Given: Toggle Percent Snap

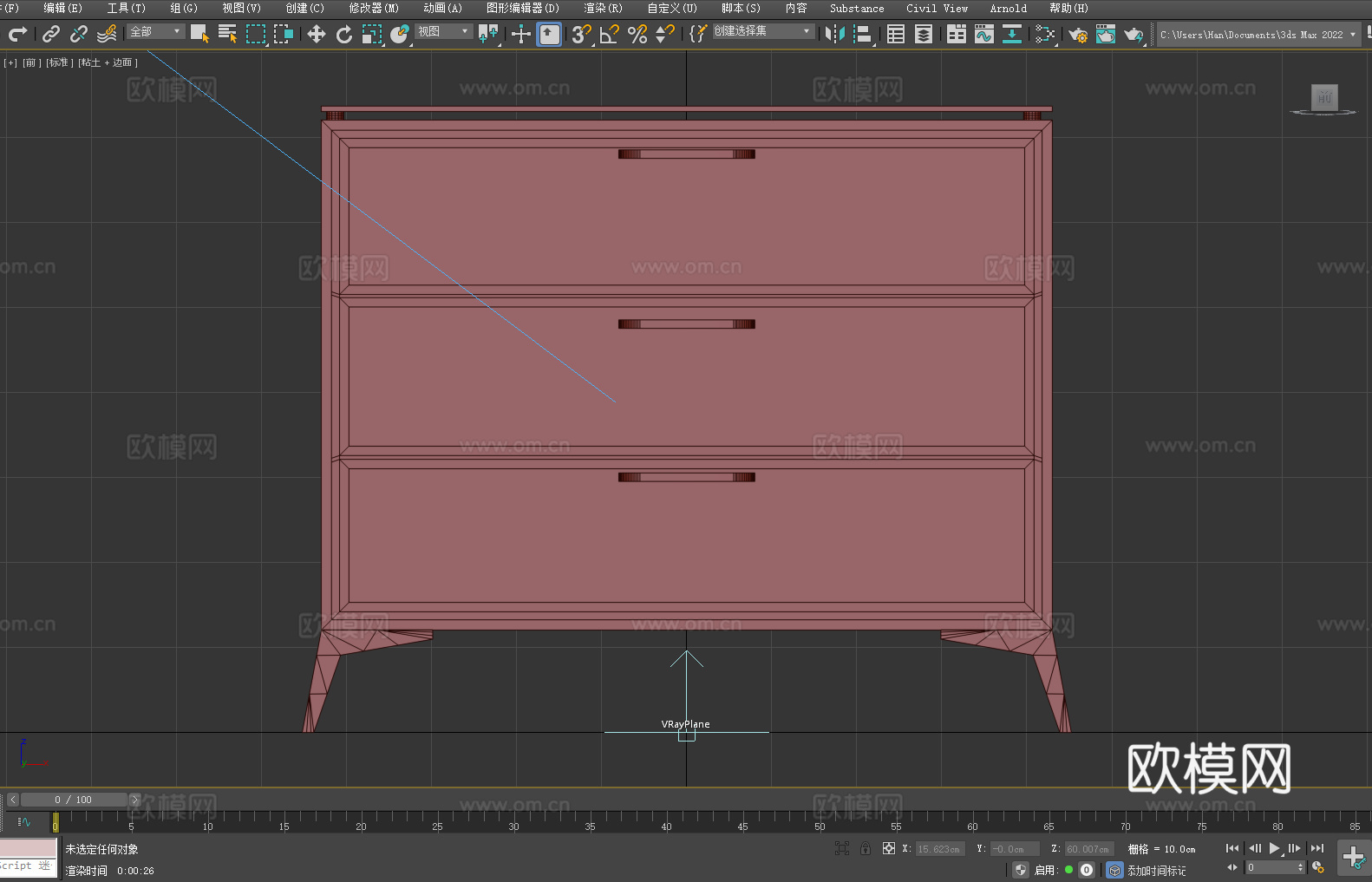Looking at the screenshot, I should click(637, 34).
